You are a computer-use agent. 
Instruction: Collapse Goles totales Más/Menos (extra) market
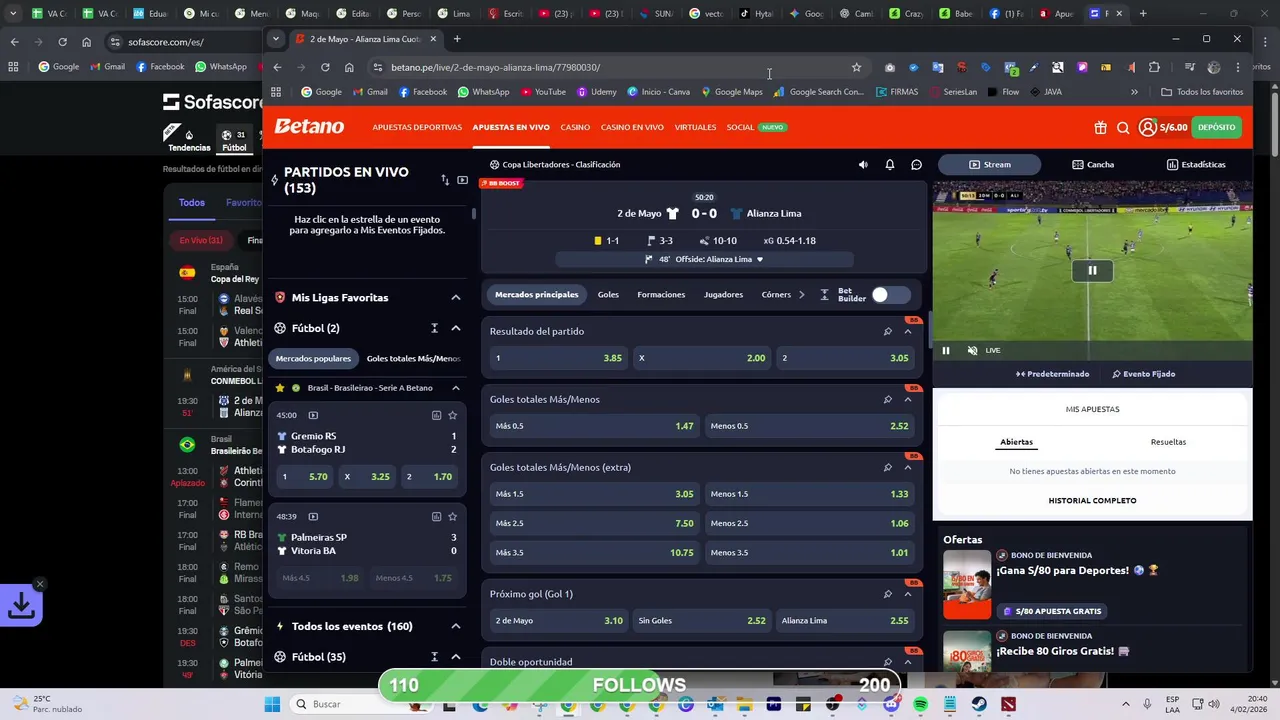pos(908,467)
